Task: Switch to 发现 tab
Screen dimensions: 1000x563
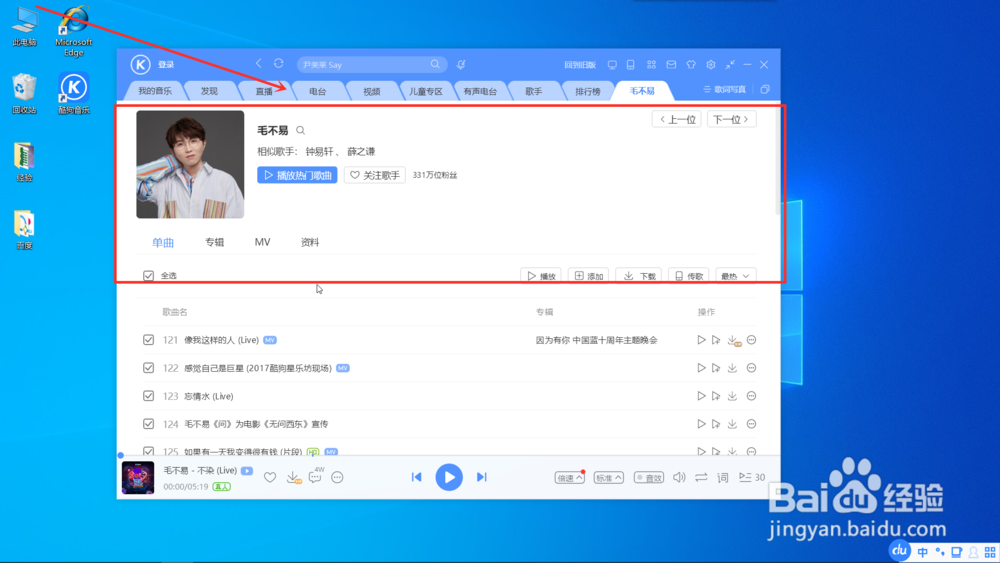Action: [209, 91]
